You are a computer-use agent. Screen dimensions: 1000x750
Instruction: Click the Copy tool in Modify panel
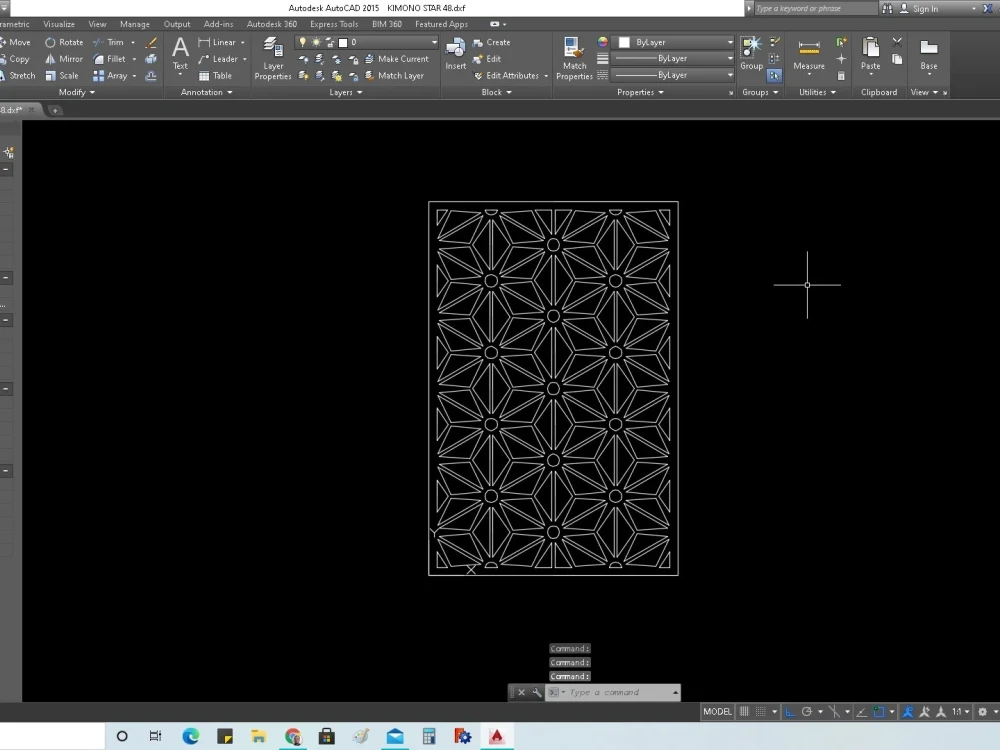[15, 59]
